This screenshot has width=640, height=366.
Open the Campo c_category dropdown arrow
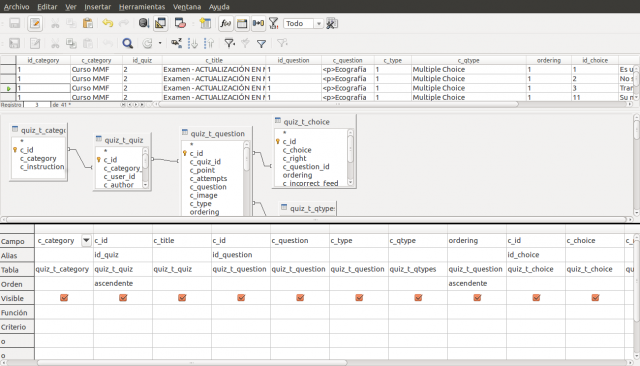click(x=87, y=240)
